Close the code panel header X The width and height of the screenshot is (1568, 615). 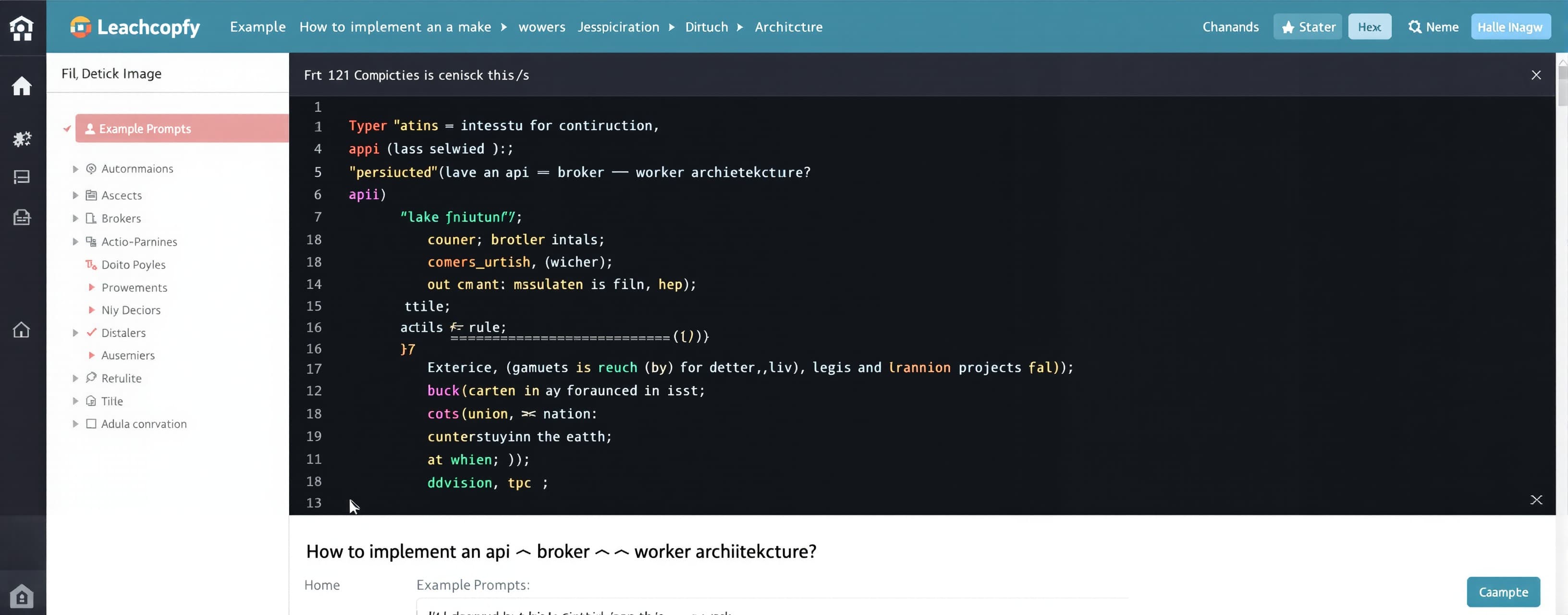click(1536, 75)
